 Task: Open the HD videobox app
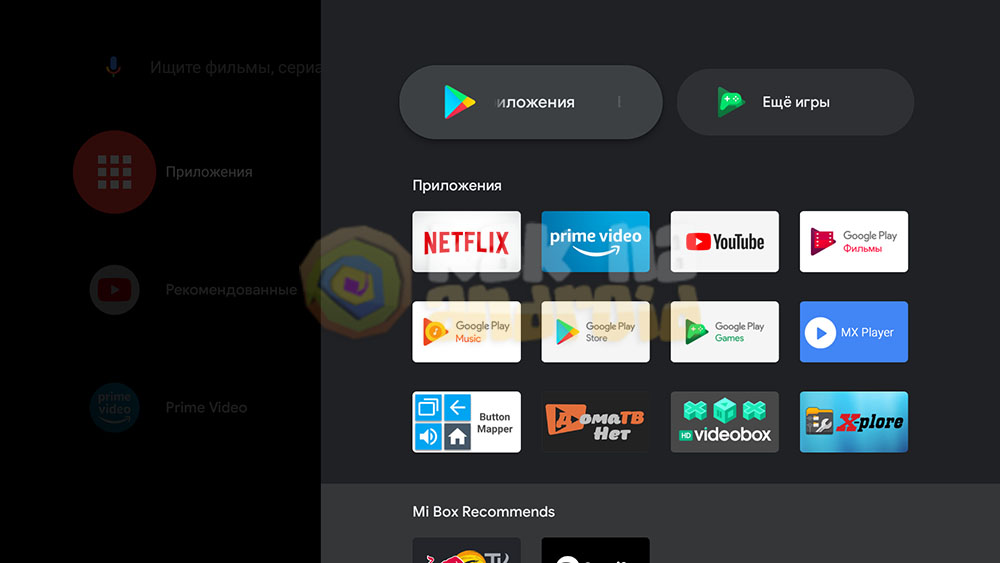tap(724, 422)
